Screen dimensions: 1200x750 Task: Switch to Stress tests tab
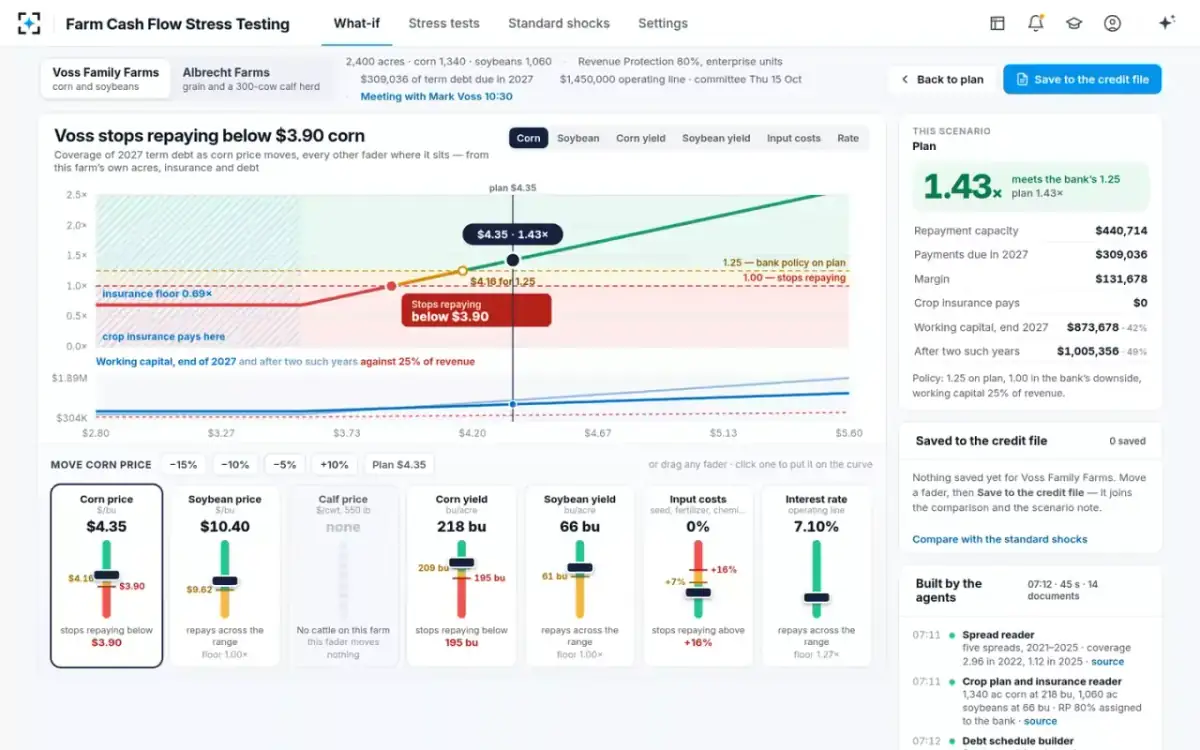(x=444, y=23)
